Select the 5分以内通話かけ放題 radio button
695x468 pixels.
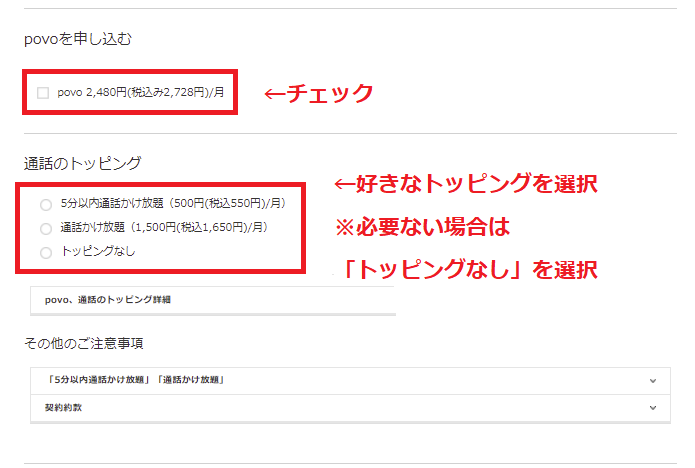click(46, 204)
